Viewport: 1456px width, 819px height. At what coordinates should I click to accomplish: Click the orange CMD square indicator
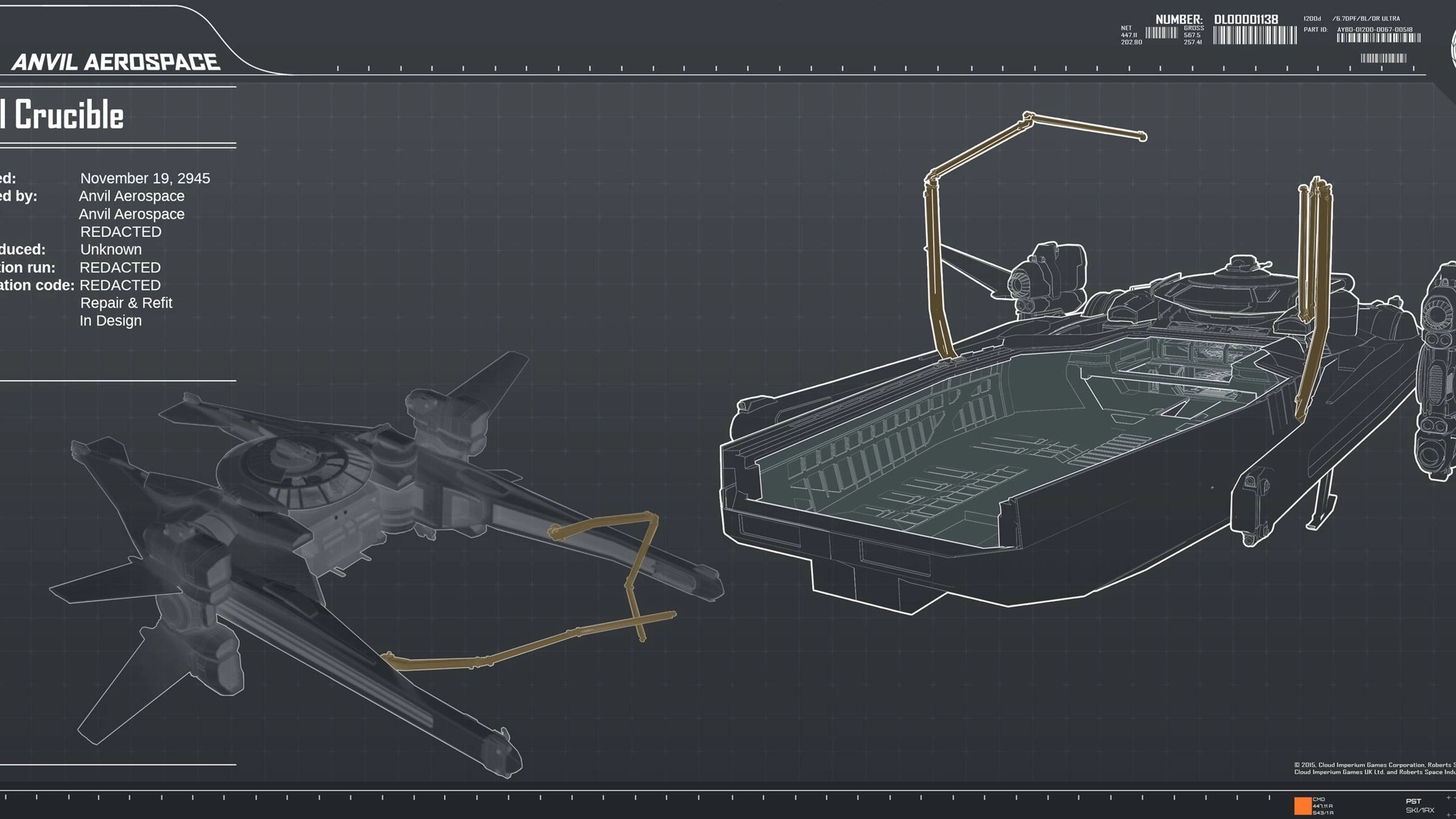tap(1302, 805)
